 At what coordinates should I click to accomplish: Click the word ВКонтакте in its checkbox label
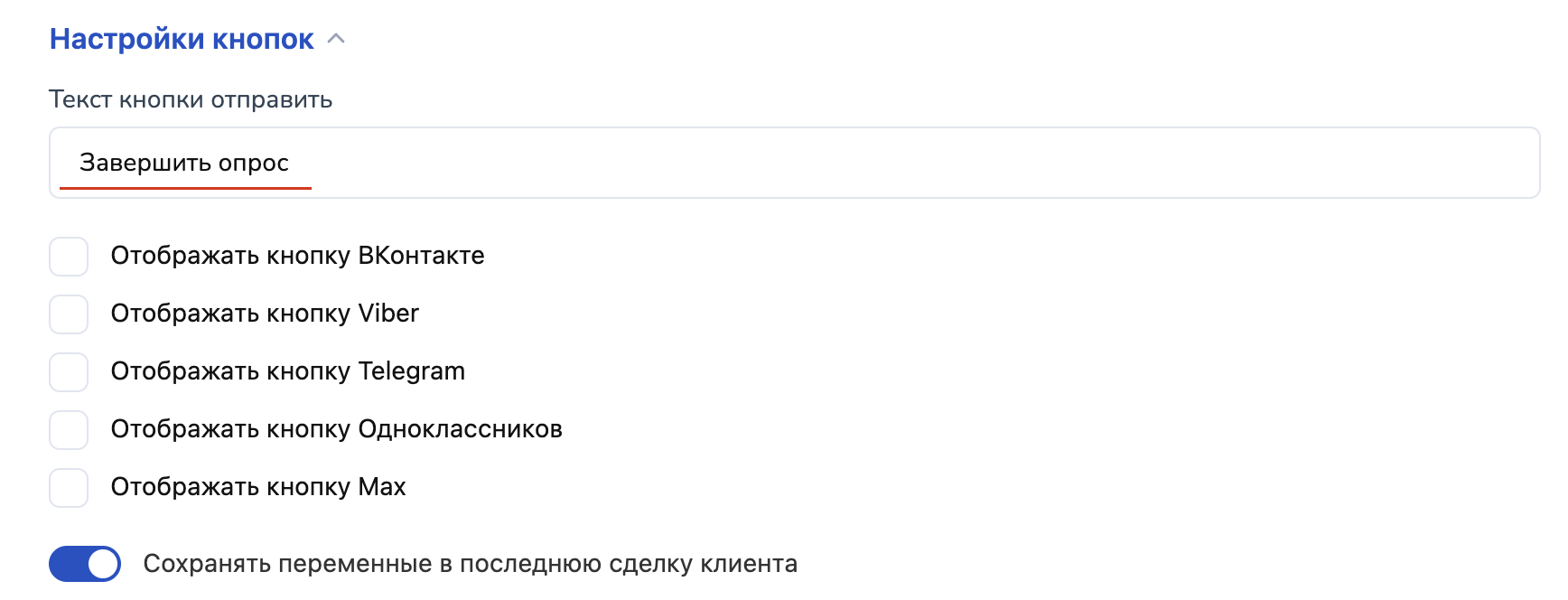(421, 256)
